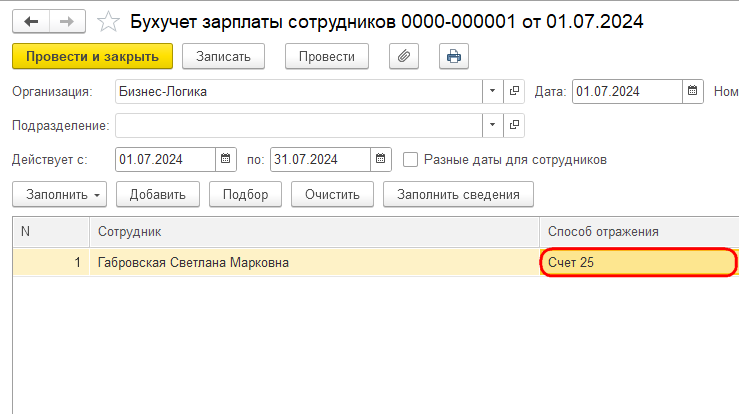Image resolution: width=739 pixels, height=414 pixels.
Task: Edit the Действует с date field
Action: (x=165, y=159)
